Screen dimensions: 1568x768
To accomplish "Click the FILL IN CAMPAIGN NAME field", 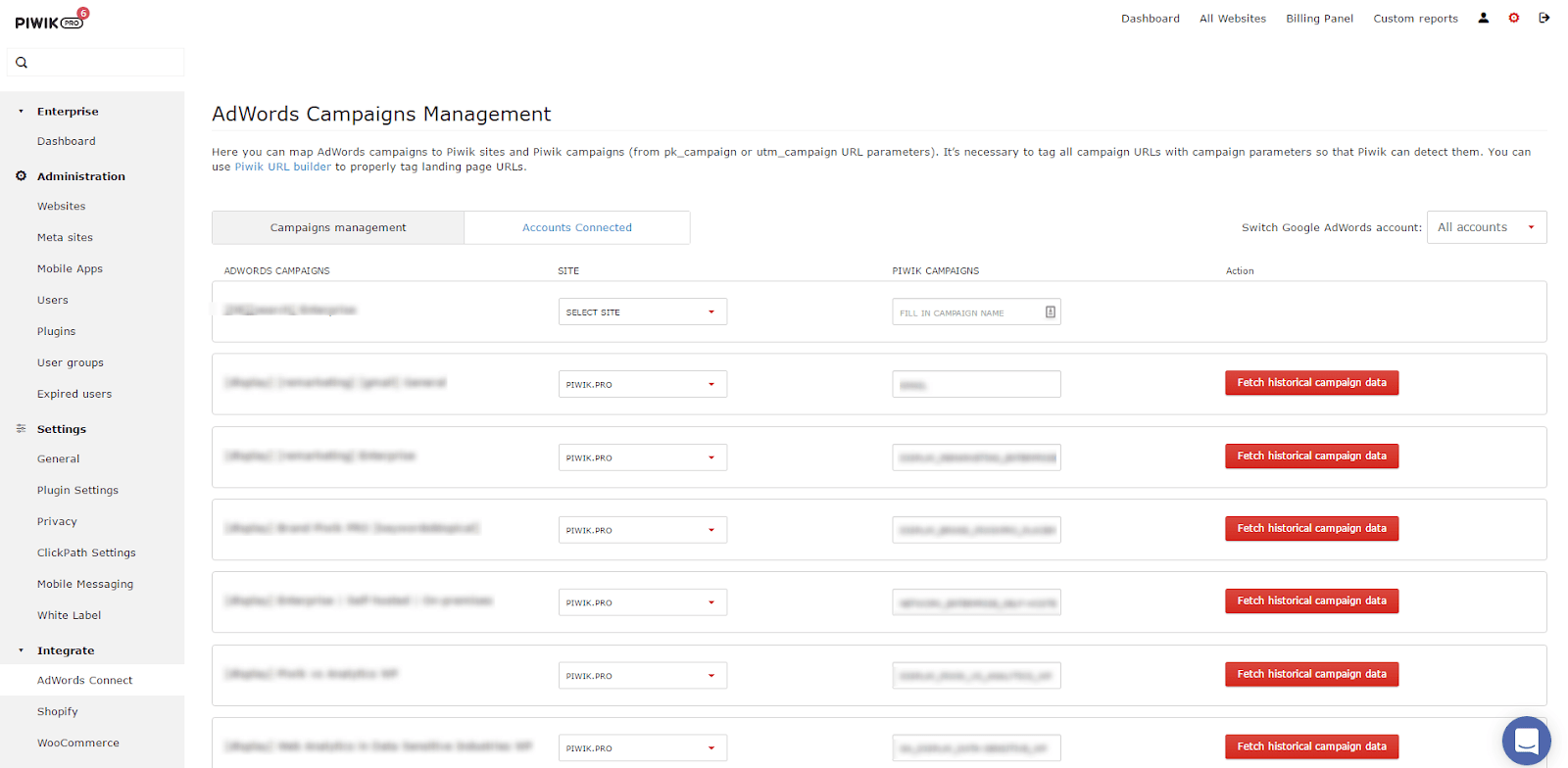I will [x=976, y=312].
